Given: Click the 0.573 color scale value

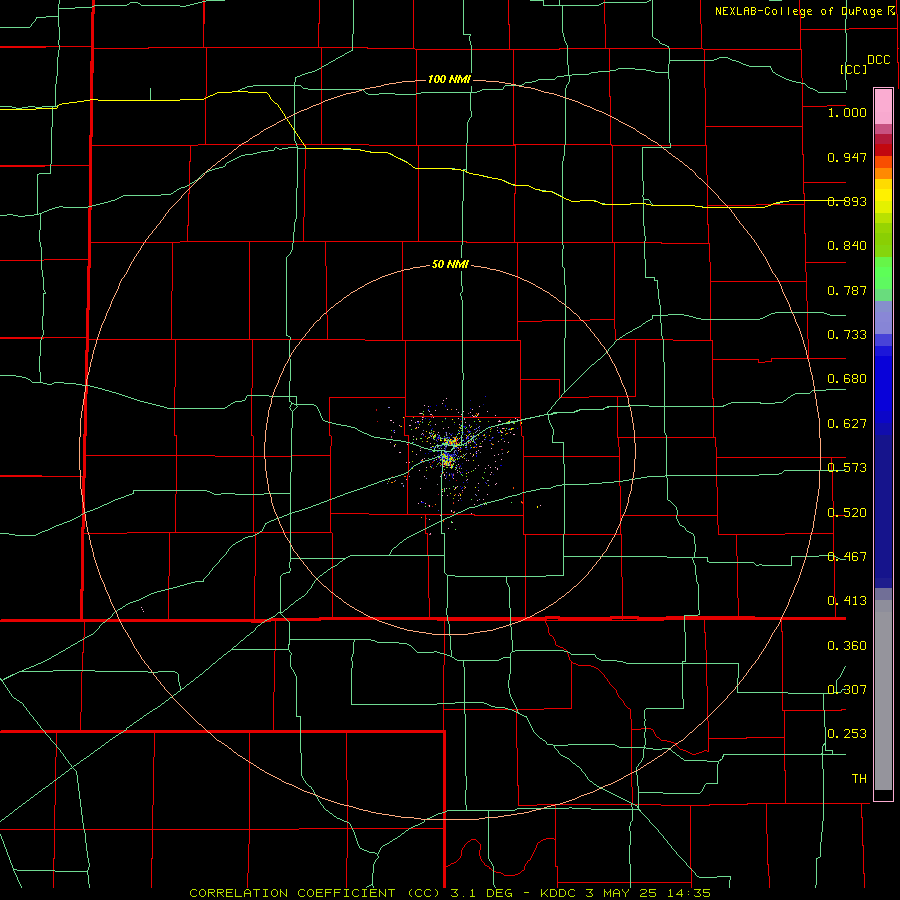Looking at the screenshot, I should [847, 468].
